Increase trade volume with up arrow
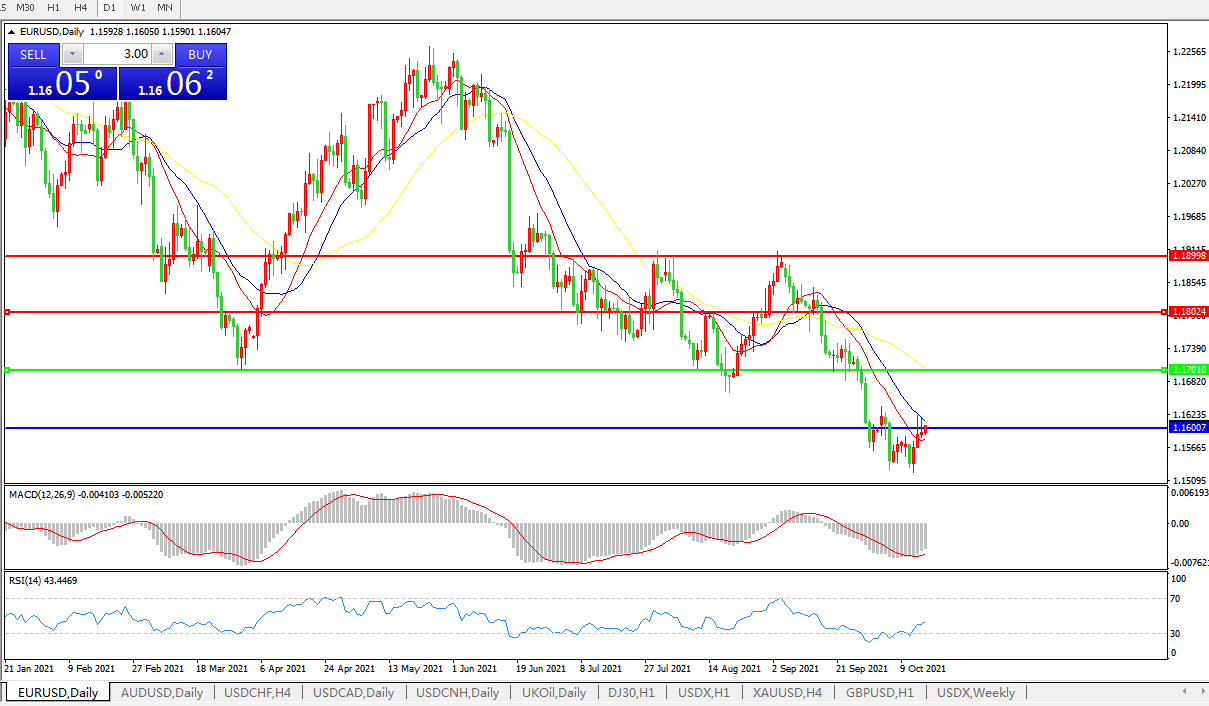The height and width of the screenshot is (706, 1209). click(x=162, y=54)
